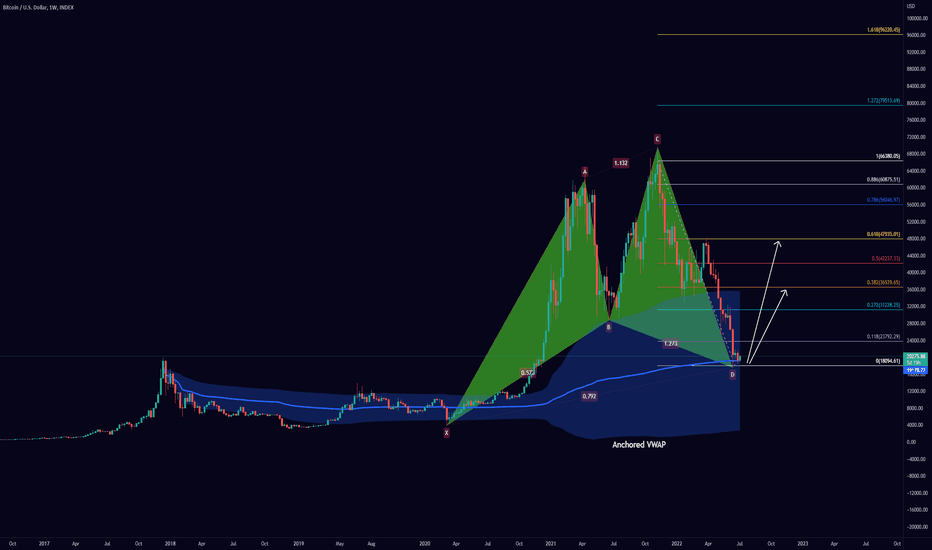Click the 52000.00 price axis label
932x550 pixels.
[x=917, y=222]
